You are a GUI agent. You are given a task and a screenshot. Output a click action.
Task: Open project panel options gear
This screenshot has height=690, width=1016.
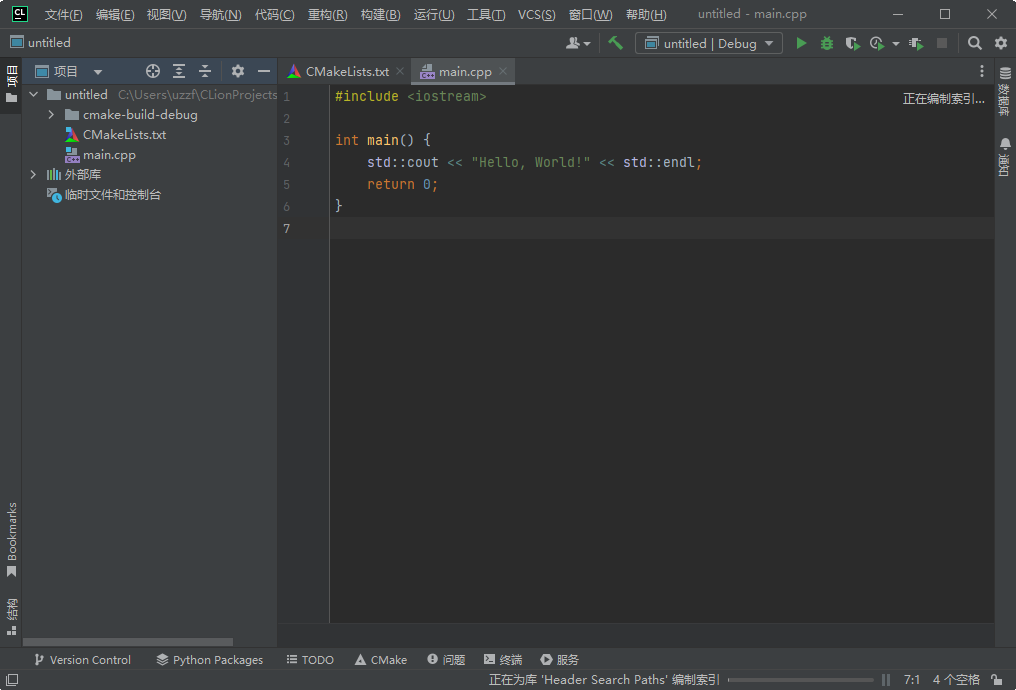point(238,71)
